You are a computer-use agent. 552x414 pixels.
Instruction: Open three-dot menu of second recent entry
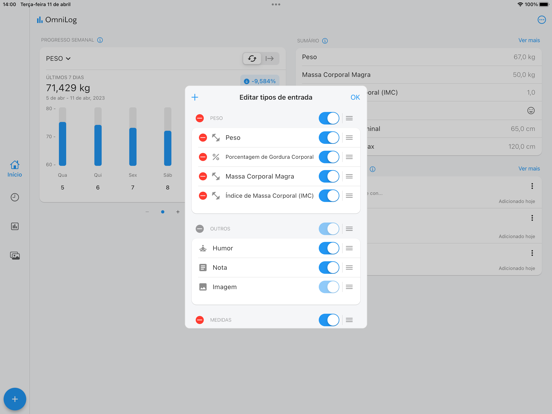coord(532,218)
